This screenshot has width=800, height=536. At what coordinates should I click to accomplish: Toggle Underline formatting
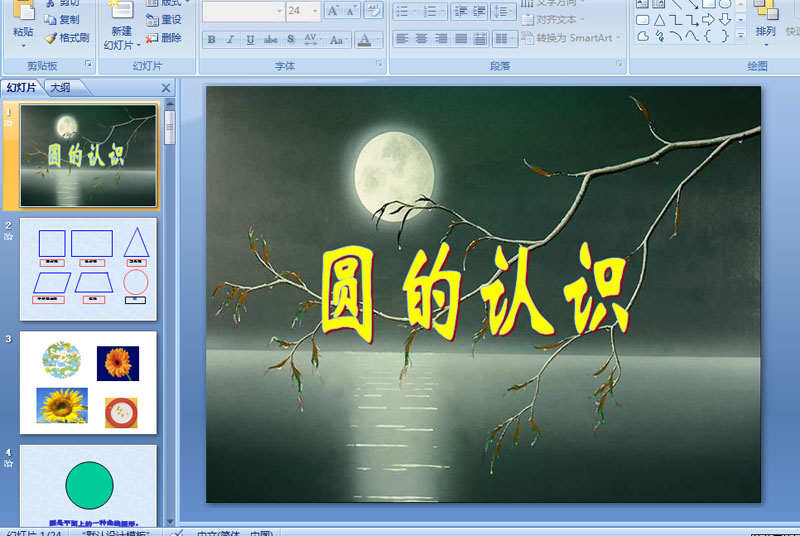tap(250, 39)
